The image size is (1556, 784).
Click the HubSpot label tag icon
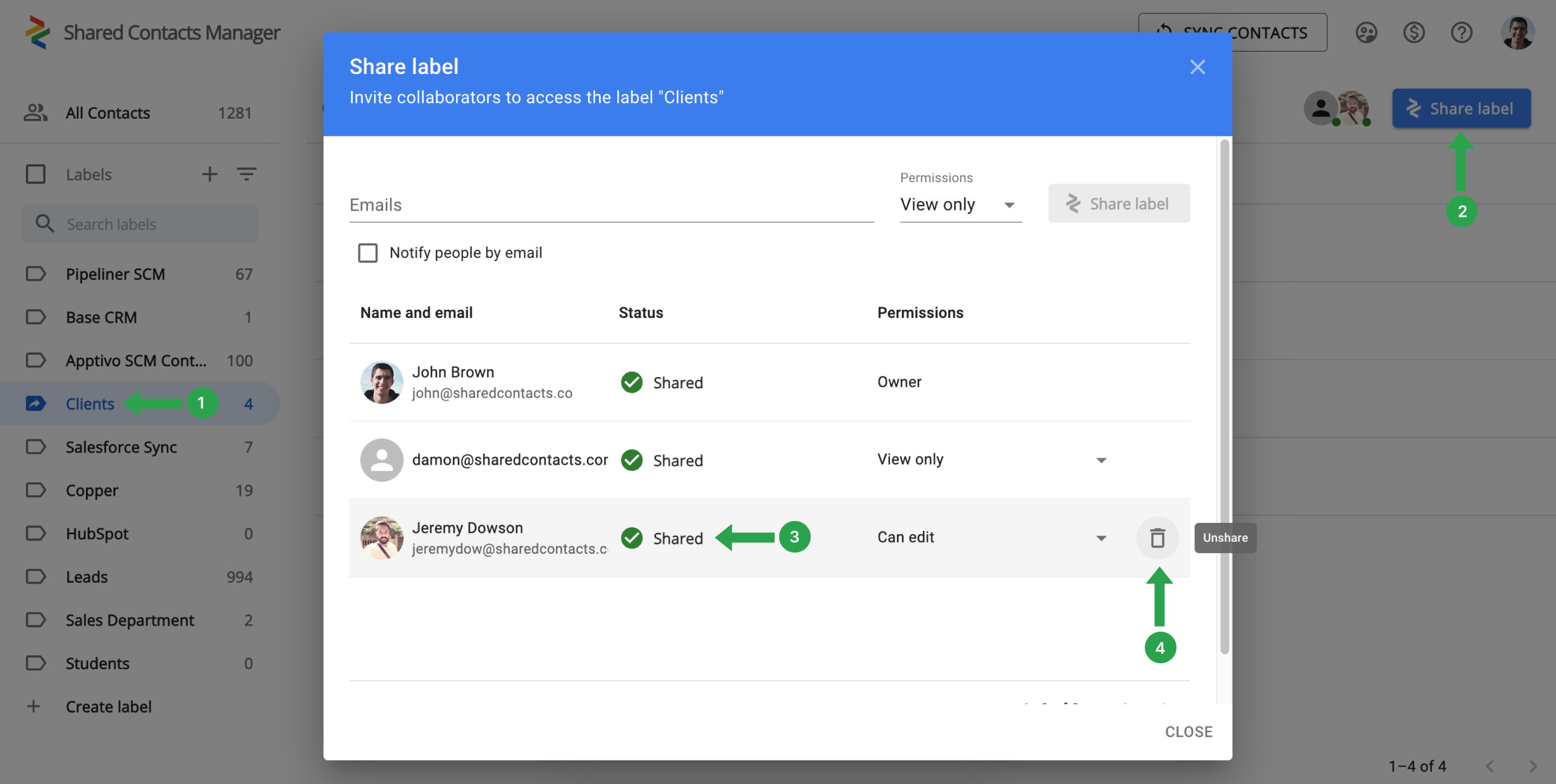[x=36, y=533]
